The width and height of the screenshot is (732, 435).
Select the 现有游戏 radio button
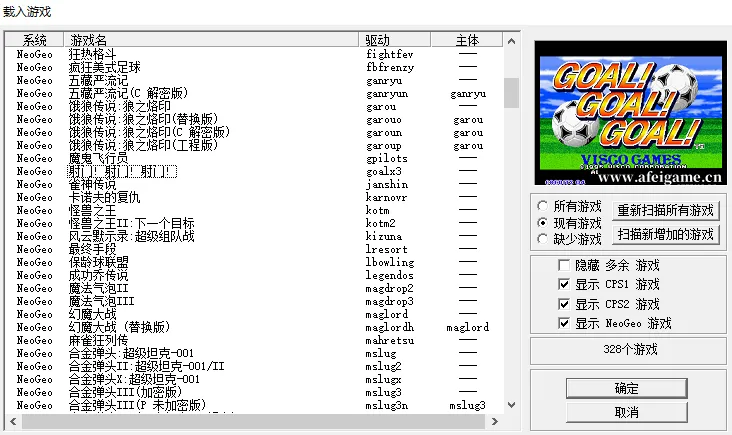coord(543,223)
